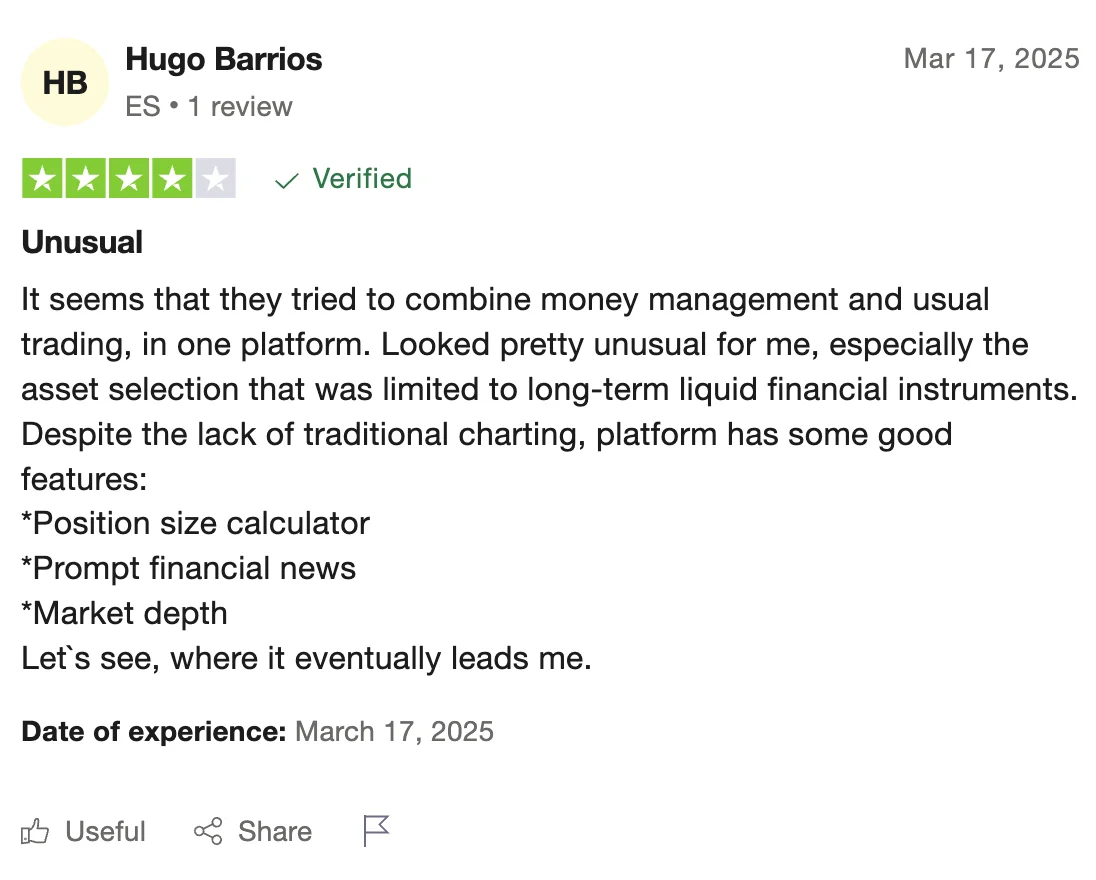
Task: Click the "Useful" button label
Action: (x=105, y=831)
